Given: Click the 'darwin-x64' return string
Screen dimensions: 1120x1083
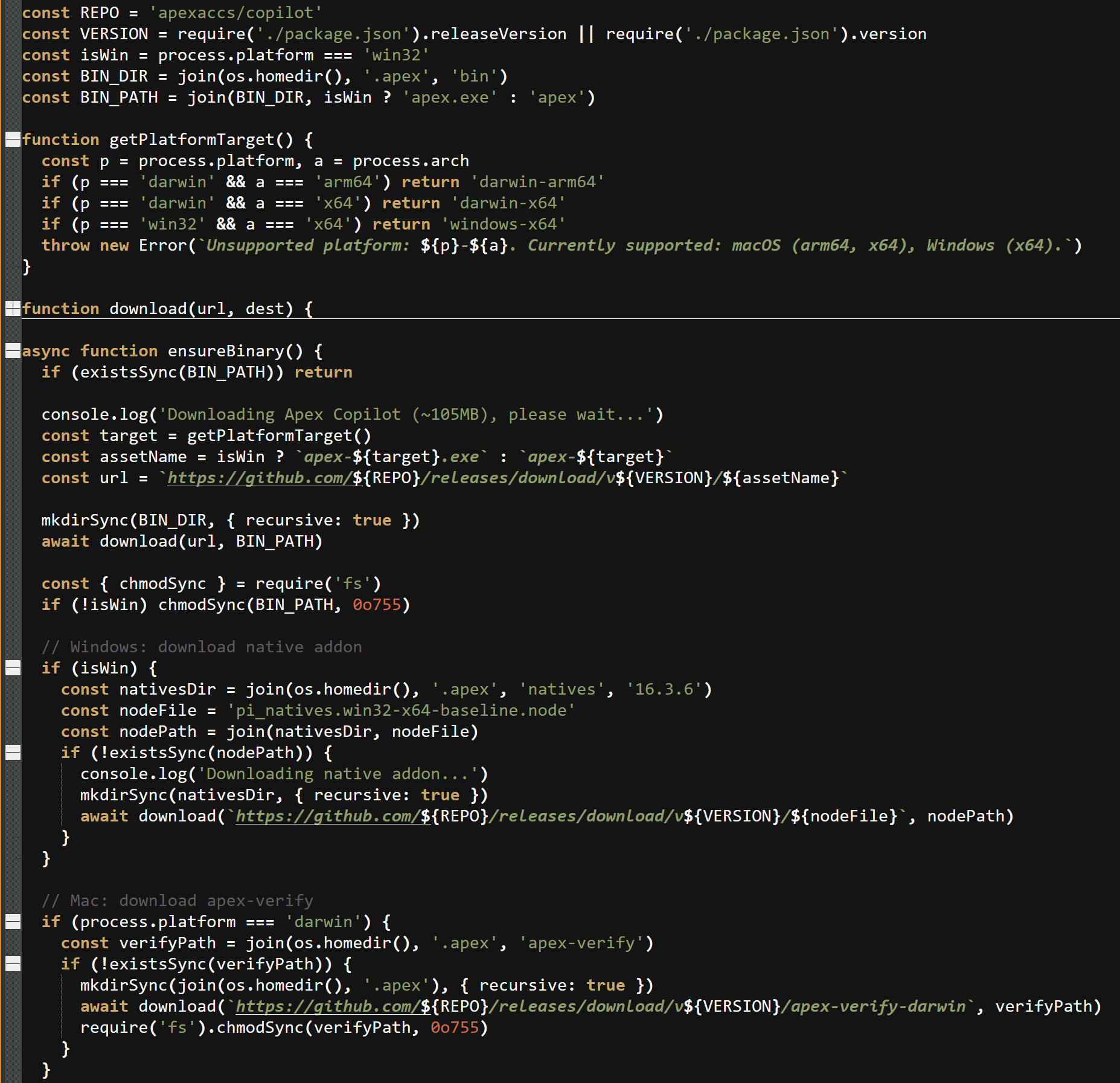Looking at the screenshot, I should click(x=508, y=203).
